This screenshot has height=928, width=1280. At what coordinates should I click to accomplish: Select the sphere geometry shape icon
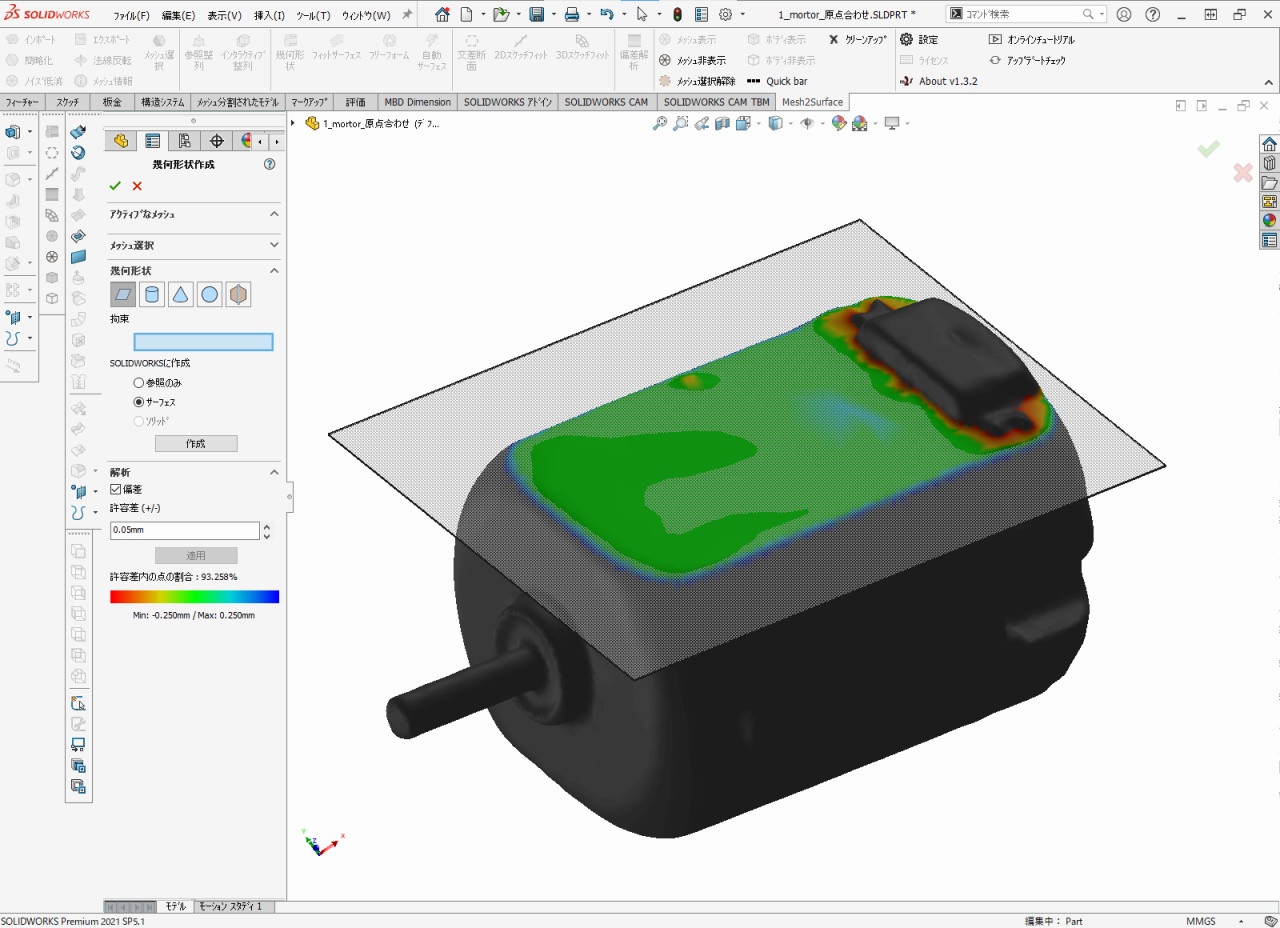(209, 294)
